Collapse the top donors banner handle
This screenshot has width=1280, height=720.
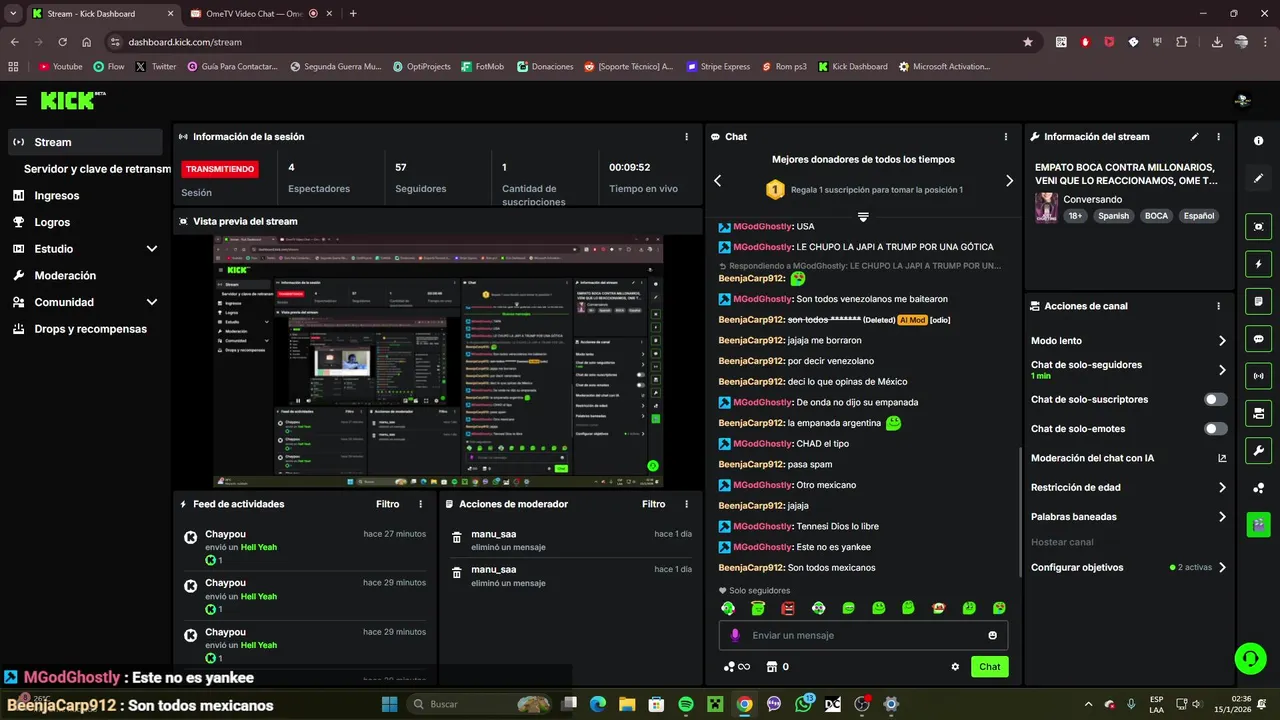pos(863,217)
